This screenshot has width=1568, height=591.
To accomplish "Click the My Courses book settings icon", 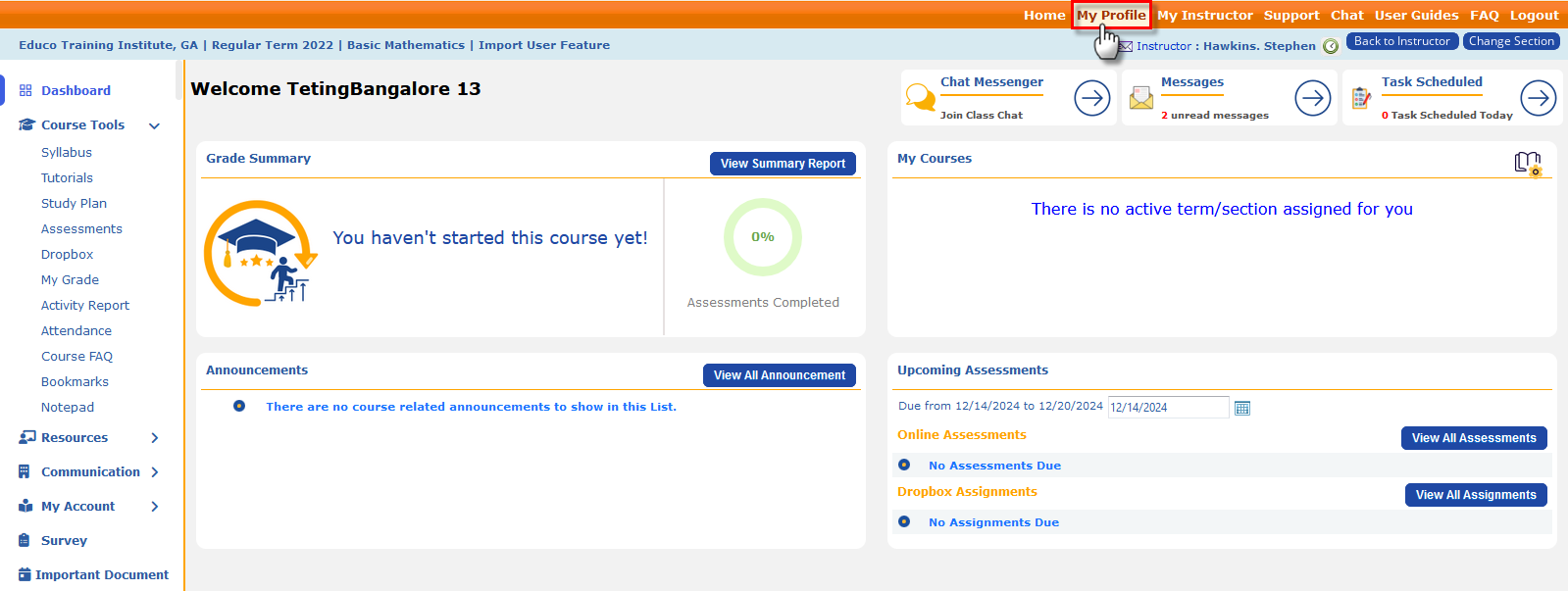I will 1528,164.
